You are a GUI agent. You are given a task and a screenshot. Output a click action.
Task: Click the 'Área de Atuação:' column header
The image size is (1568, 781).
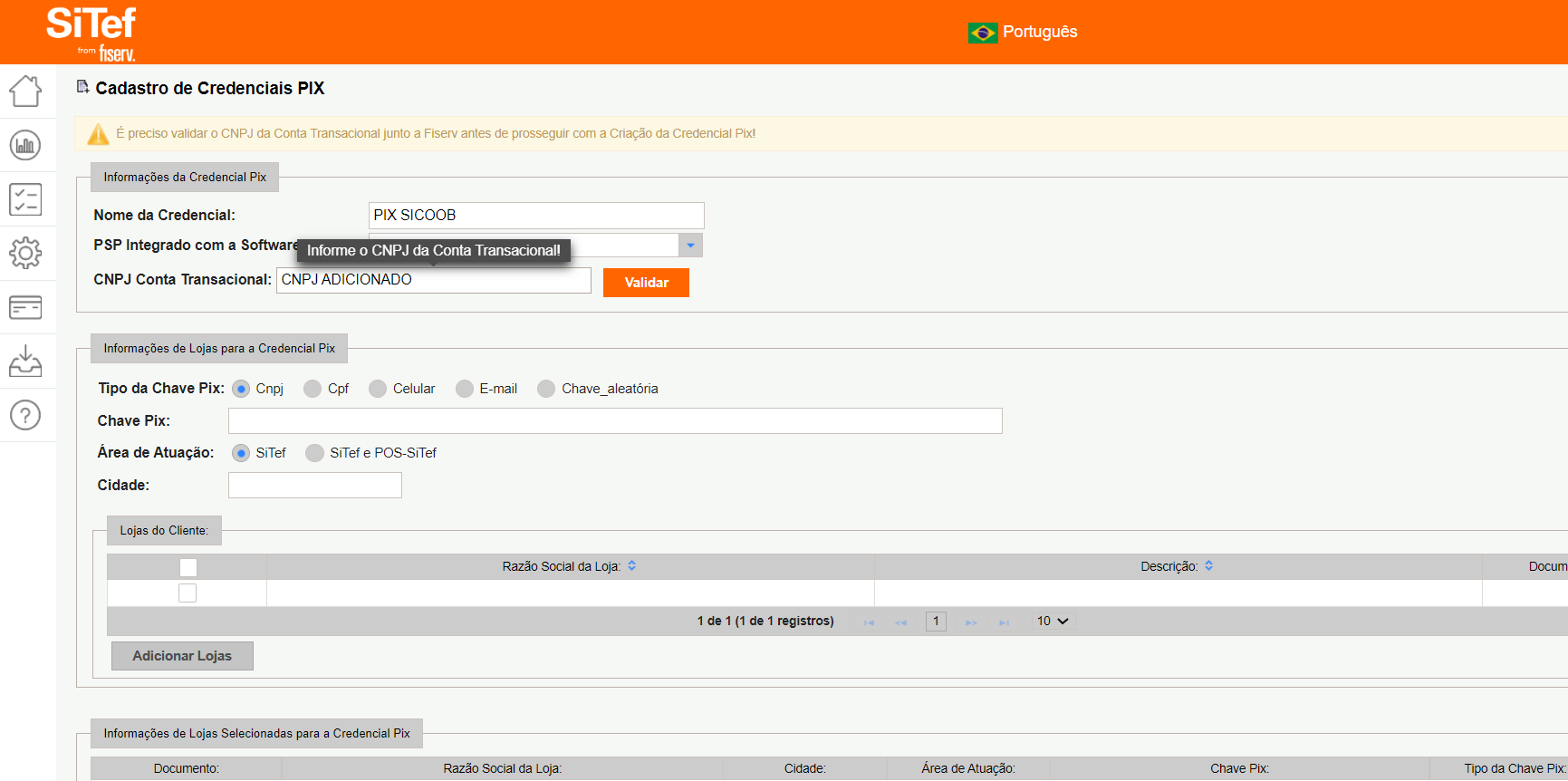(x=968, y=768)
